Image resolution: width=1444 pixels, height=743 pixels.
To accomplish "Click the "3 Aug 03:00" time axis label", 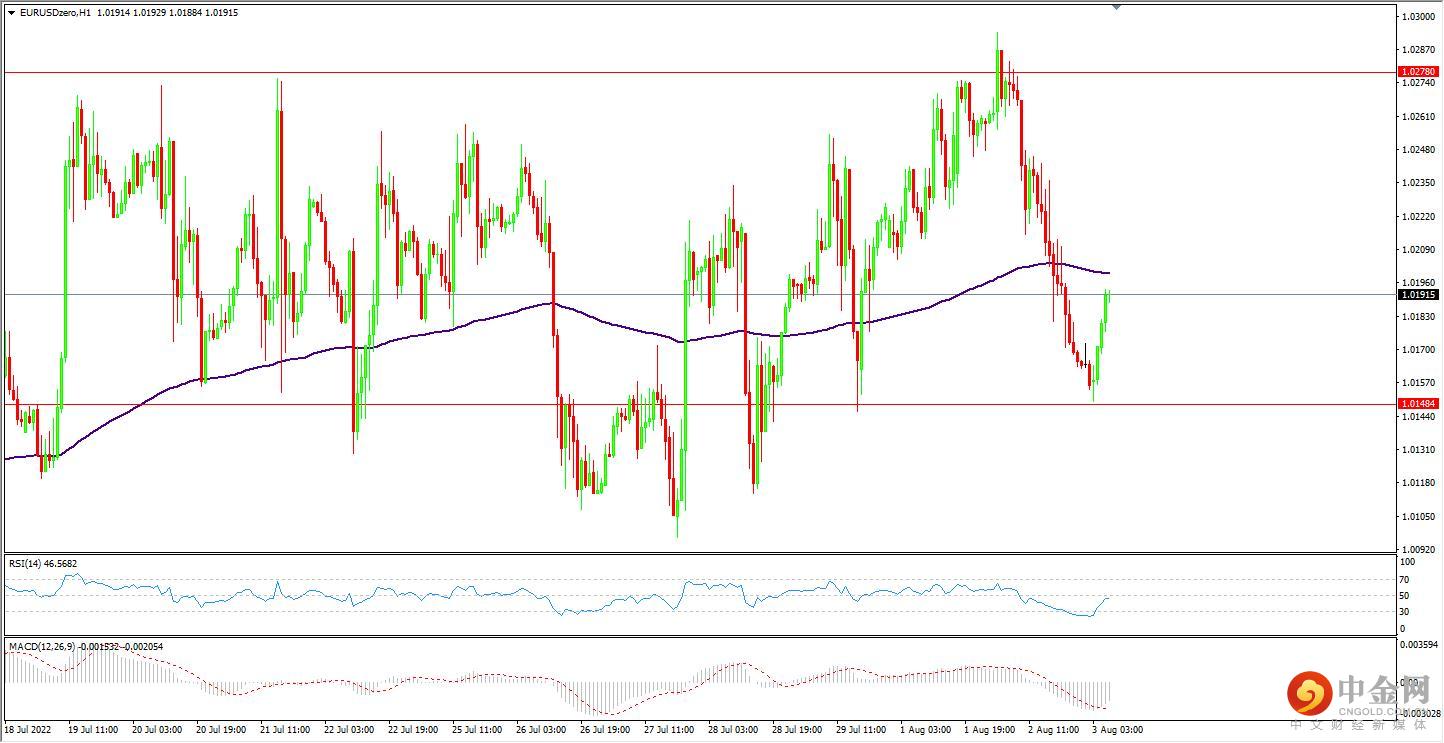I will [1118, 730].
